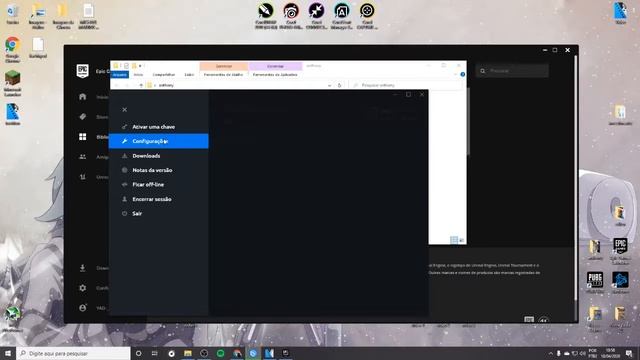Click the settings gear icon in sidebar
Viewport: 640px width, 360px height.
(82, 288)
